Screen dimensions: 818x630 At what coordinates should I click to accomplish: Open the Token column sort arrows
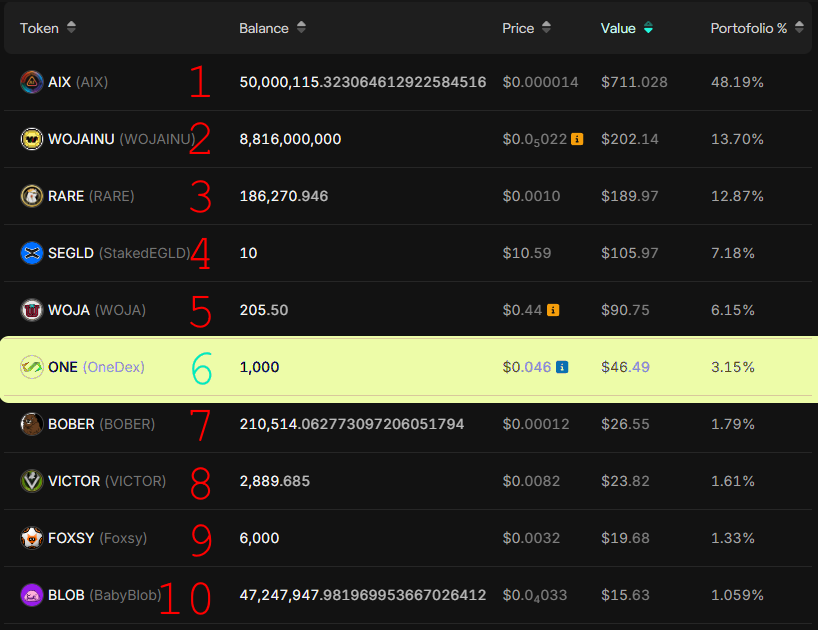[x=71, y=28]
